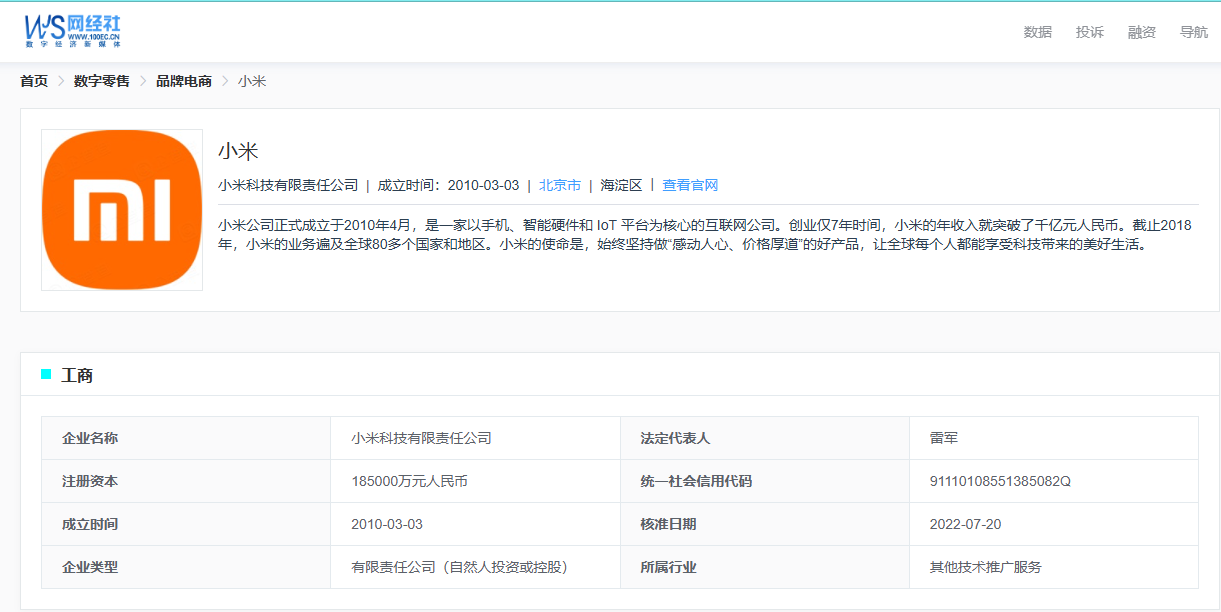Viewport: 1221px width, 612px height.
Task: Click legal representative value 雷军
Action: click(x=944, y=438)
